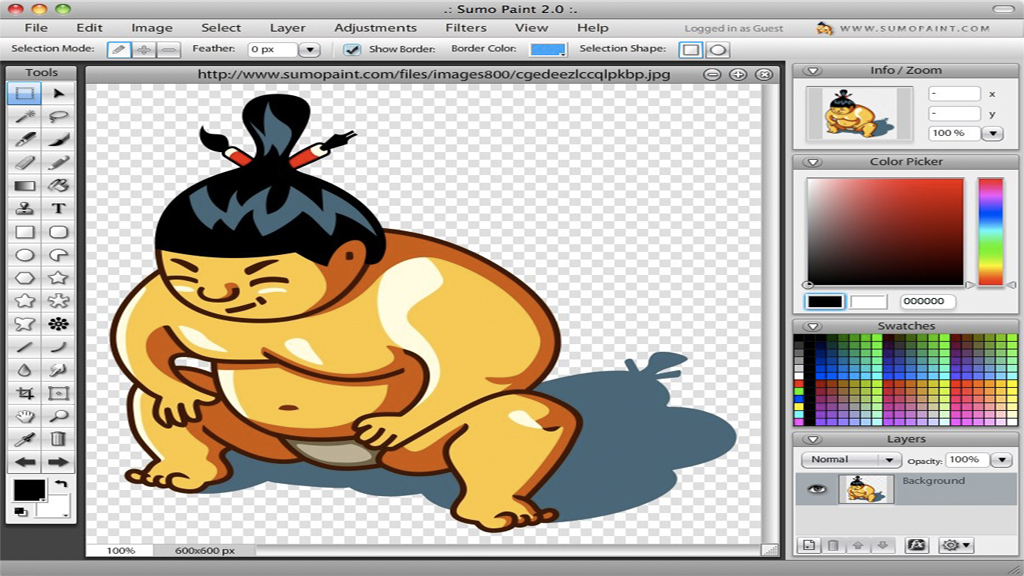Open the Filters menu
1024x576 pixels.
point(464,27)
